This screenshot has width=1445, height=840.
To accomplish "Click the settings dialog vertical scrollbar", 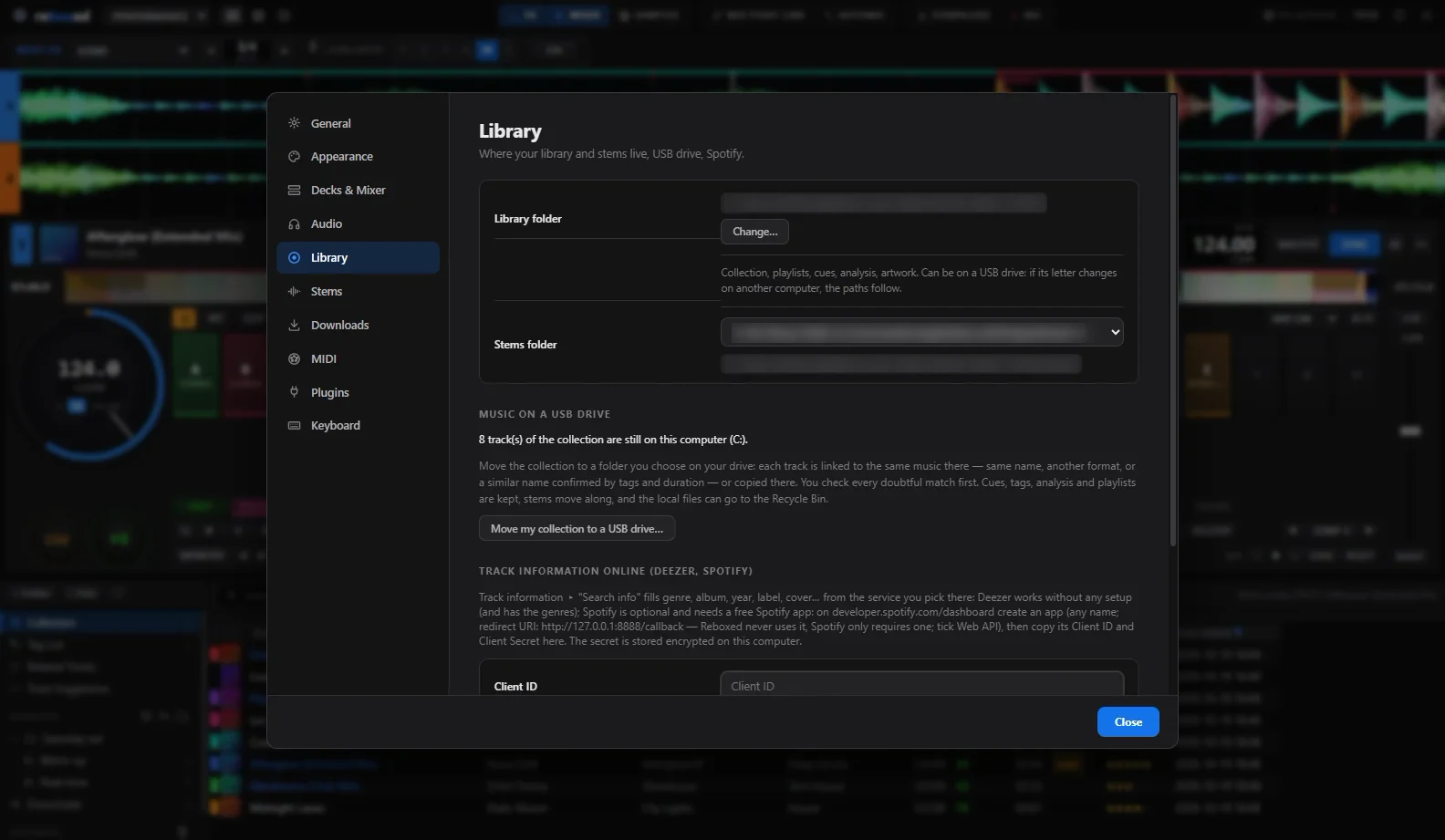I will tap(1172, 321).
